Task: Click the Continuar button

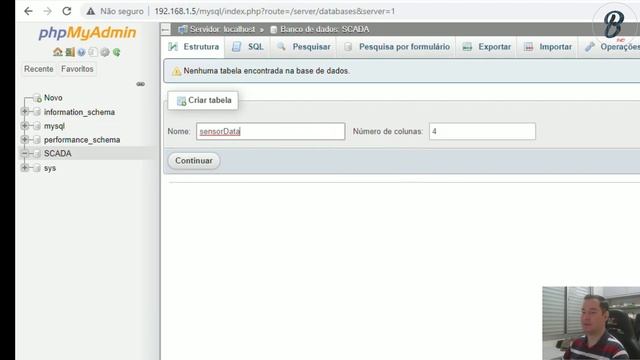Action: coord(194,161)
